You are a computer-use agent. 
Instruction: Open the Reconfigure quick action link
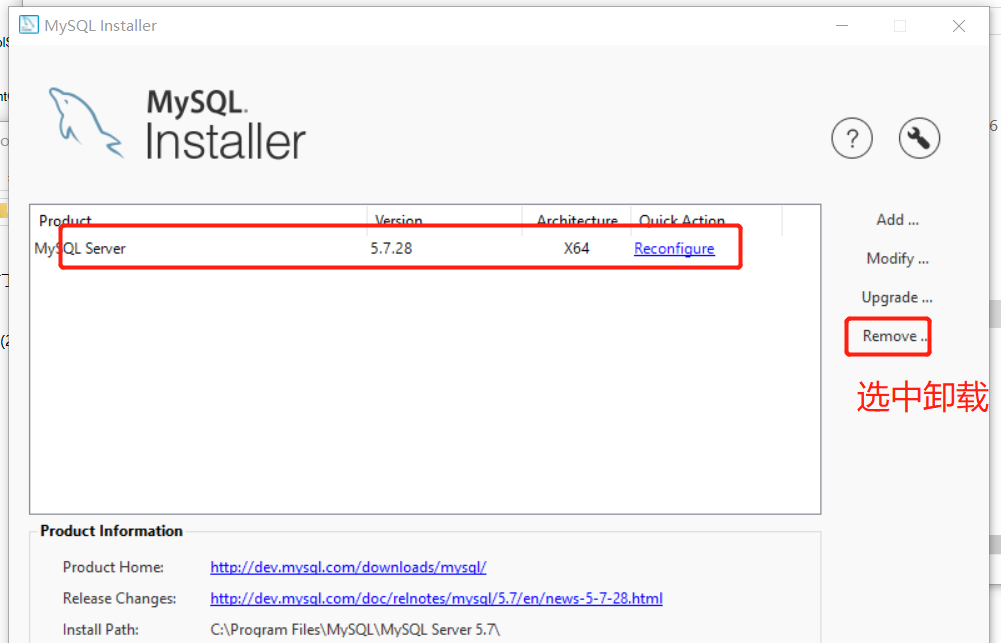(x=674, y=248)
